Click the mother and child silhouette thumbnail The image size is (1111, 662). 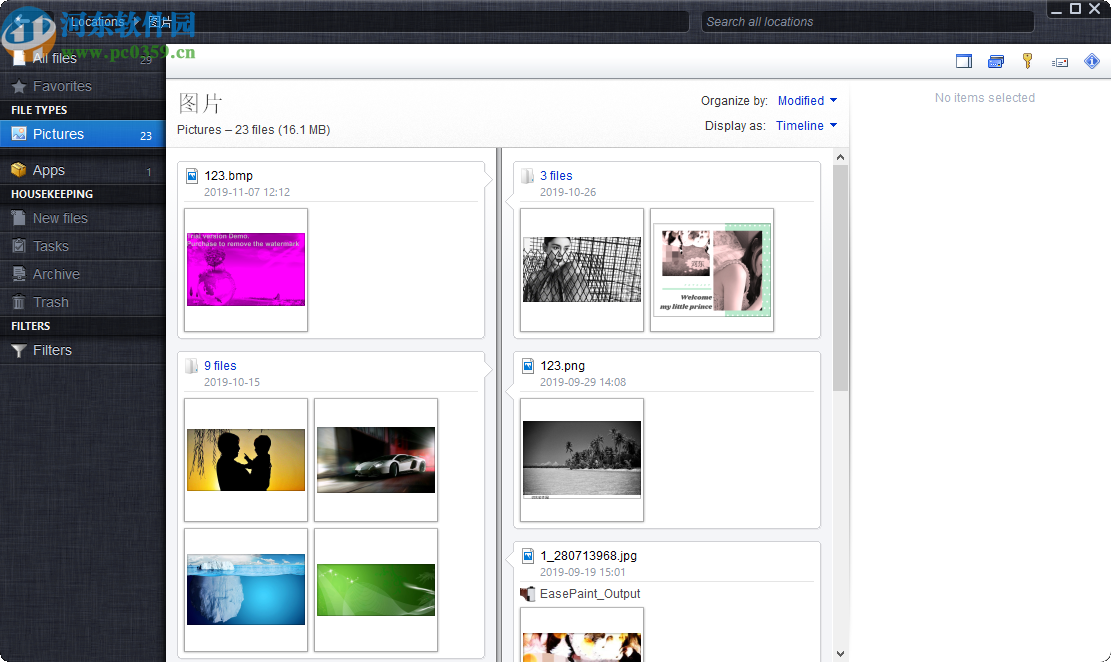pyautogui.click(x=246, y=460)
